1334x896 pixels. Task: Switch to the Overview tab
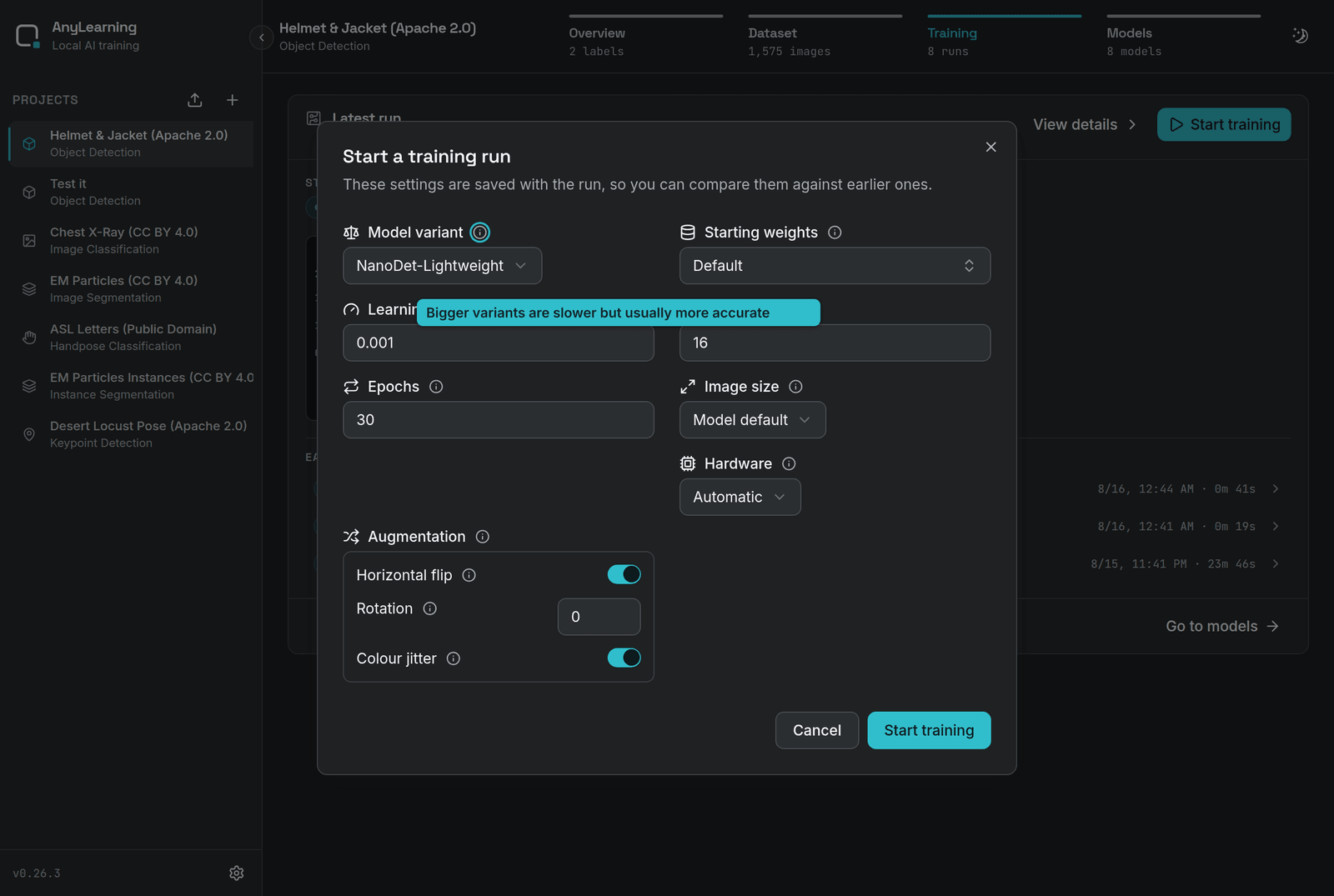coord(646,38)
